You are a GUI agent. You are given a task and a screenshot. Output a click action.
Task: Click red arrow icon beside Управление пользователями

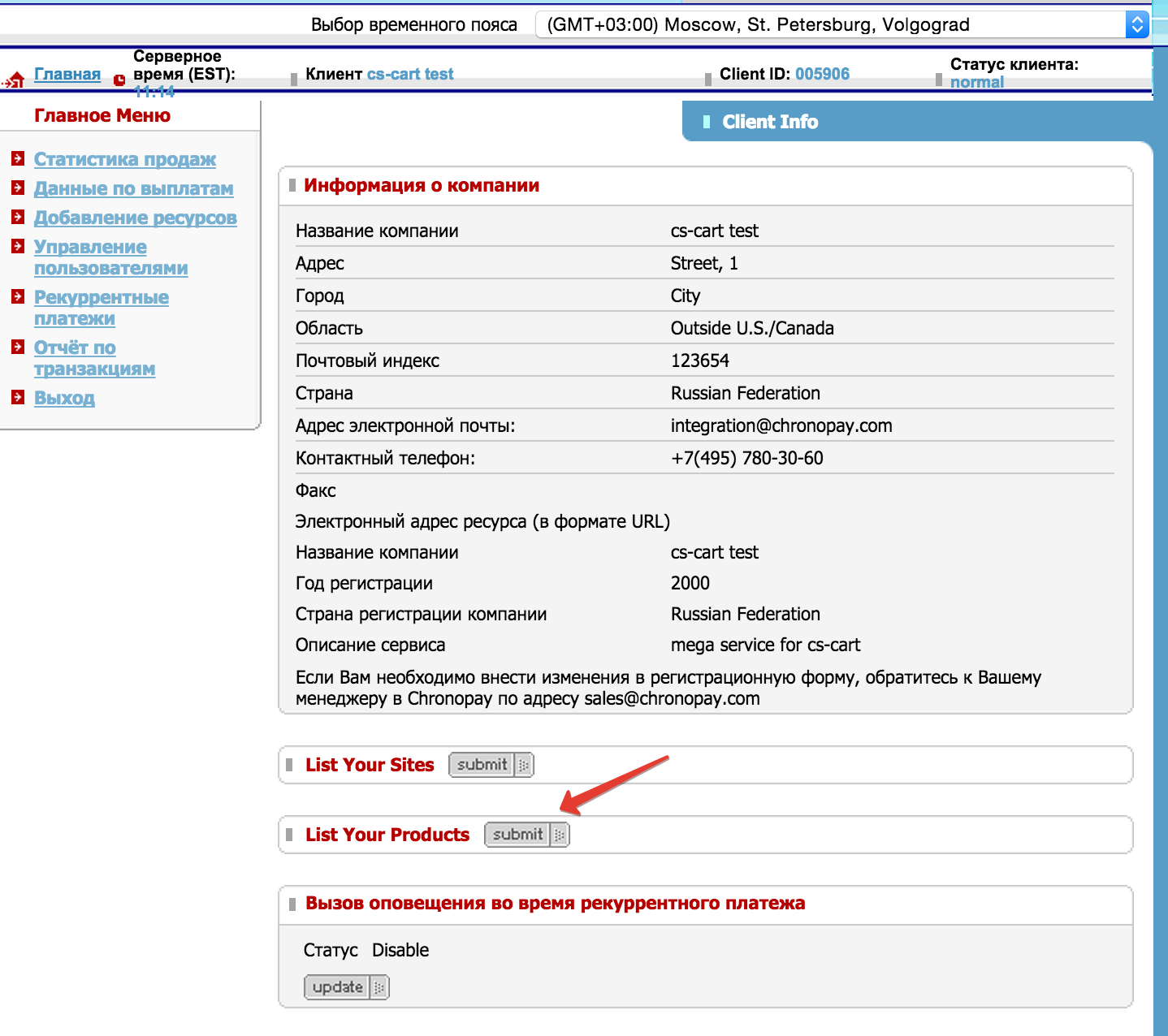(x=18, y=246)
